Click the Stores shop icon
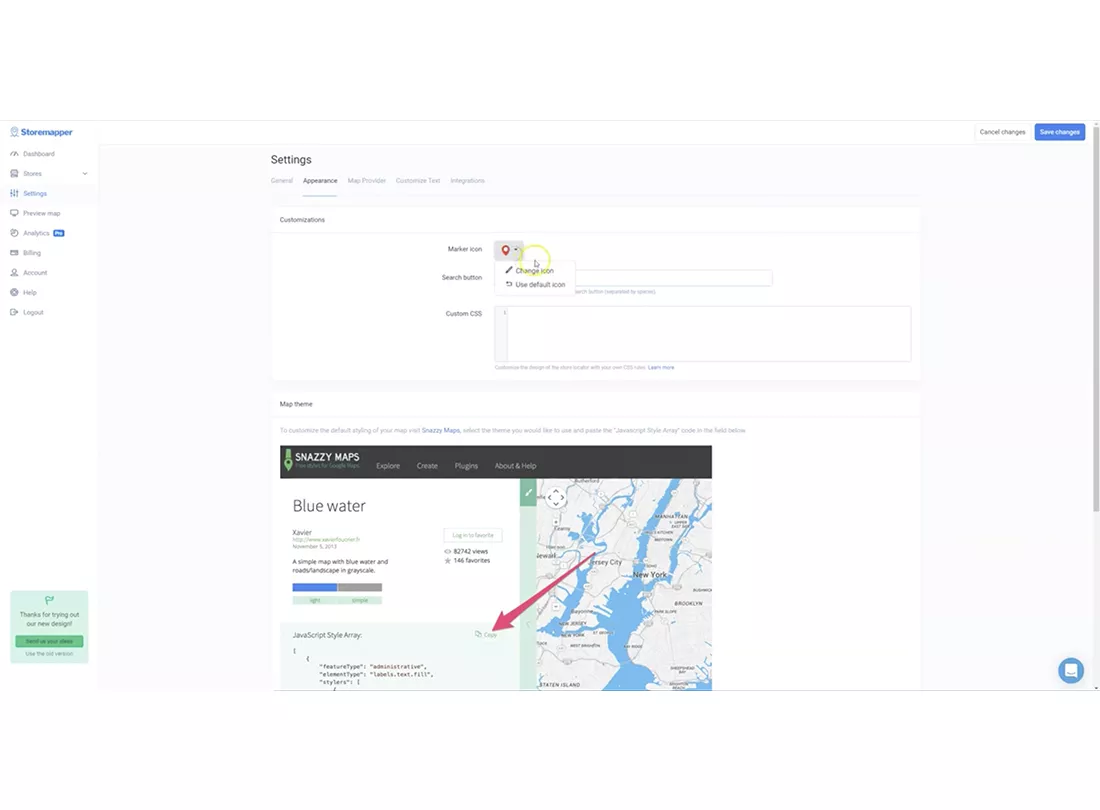Image resolution: width=1100 pixels, height=810 pixels. coord(14,173)
